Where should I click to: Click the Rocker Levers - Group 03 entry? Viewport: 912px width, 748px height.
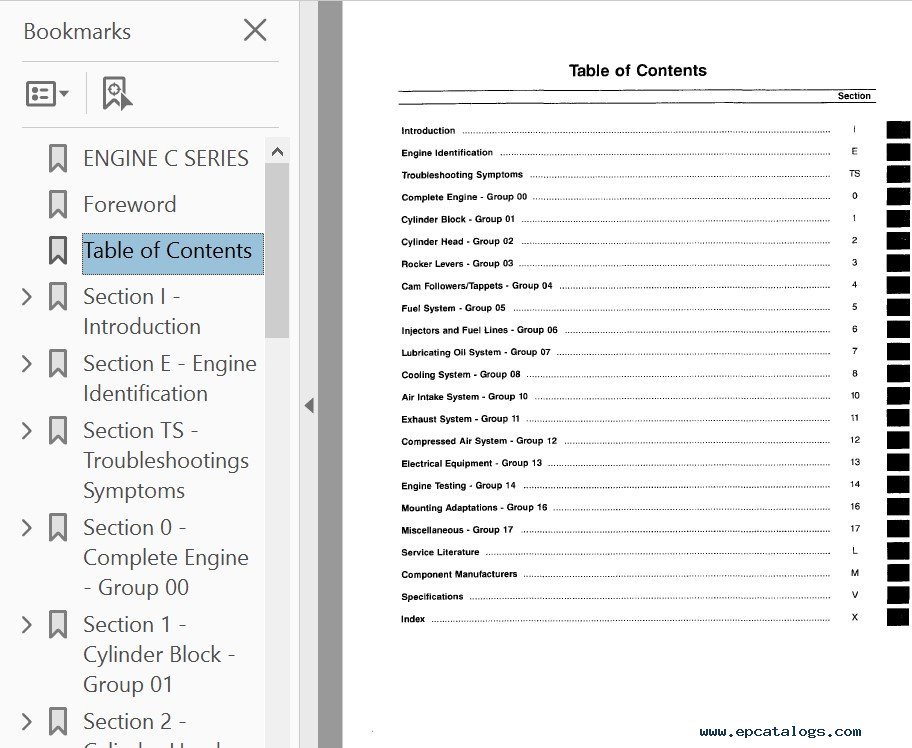click(x=457, y=263)
